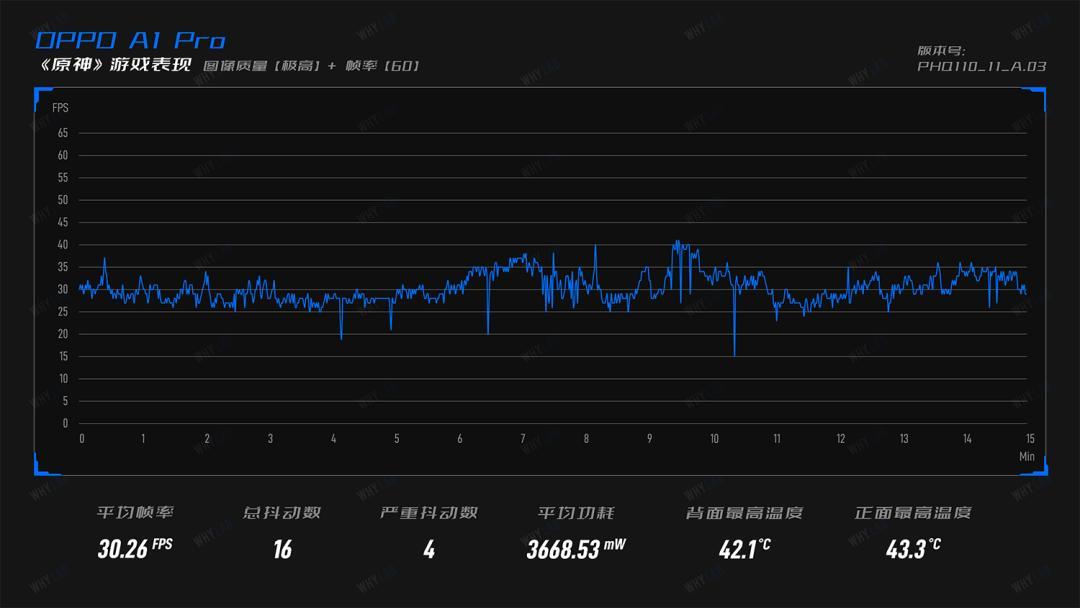Click the 总抖动数 label
Viewport: 1080px width, 608px height.
point(282,512)
